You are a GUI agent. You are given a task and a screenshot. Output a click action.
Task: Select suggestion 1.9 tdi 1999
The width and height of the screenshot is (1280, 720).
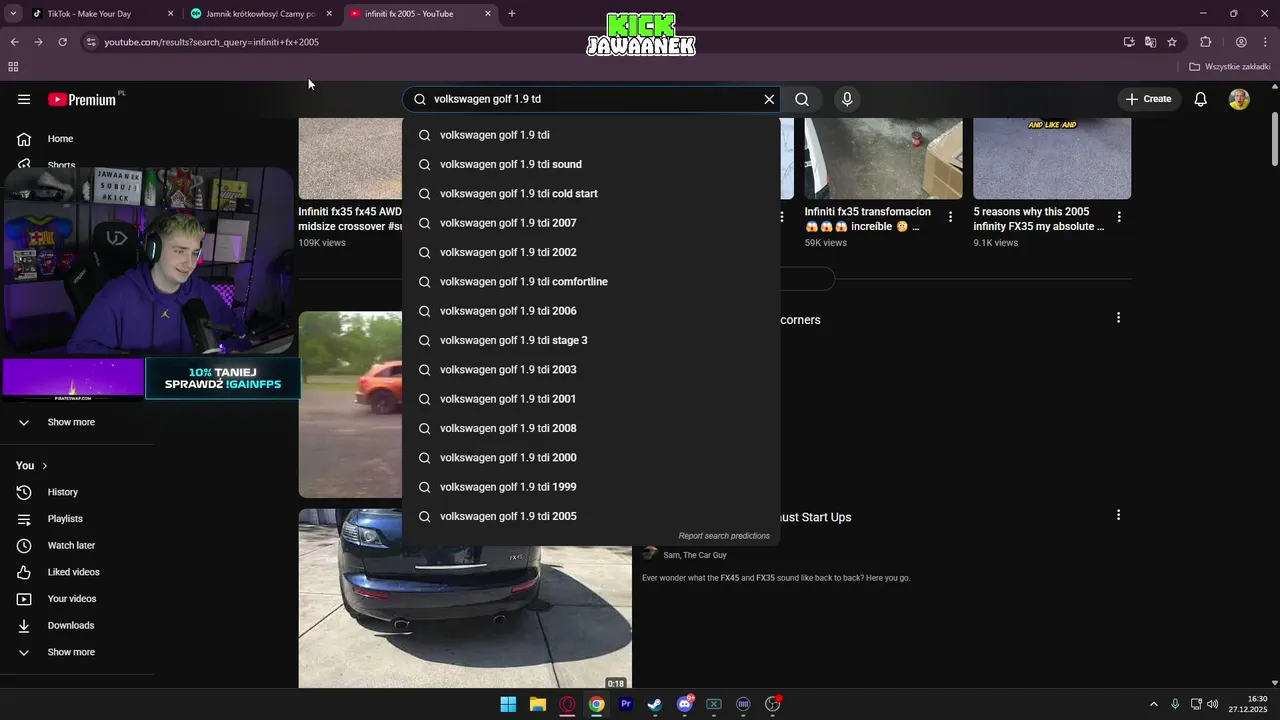[591, 487]
